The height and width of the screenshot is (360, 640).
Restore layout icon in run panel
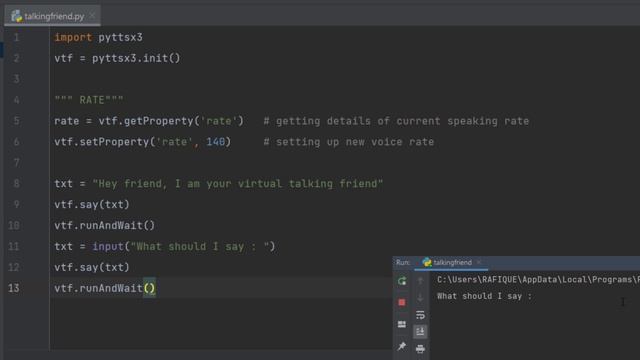(402, 324)
